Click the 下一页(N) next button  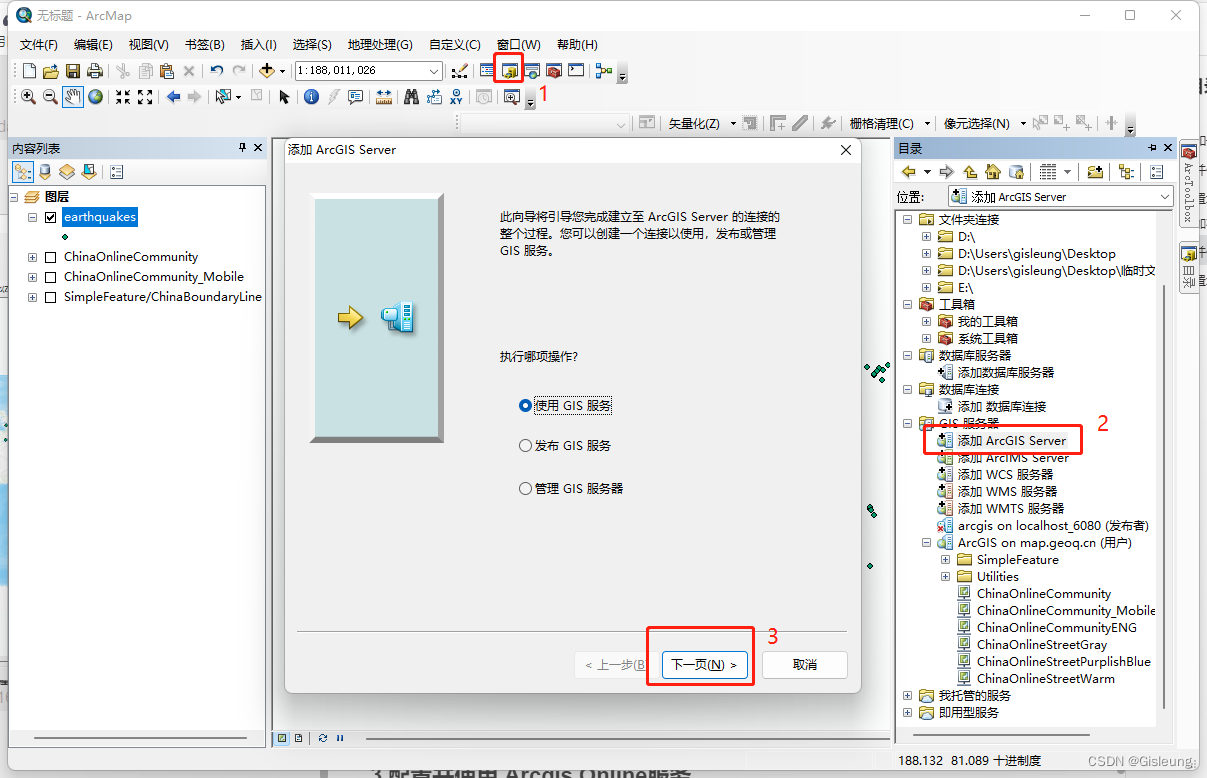pyautogui.click(x=704, y=665)
